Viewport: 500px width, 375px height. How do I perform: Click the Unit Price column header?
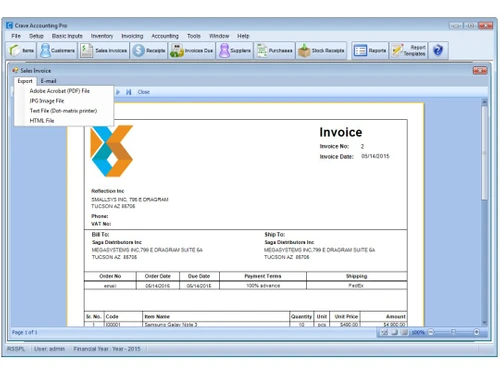coord(346,316)
